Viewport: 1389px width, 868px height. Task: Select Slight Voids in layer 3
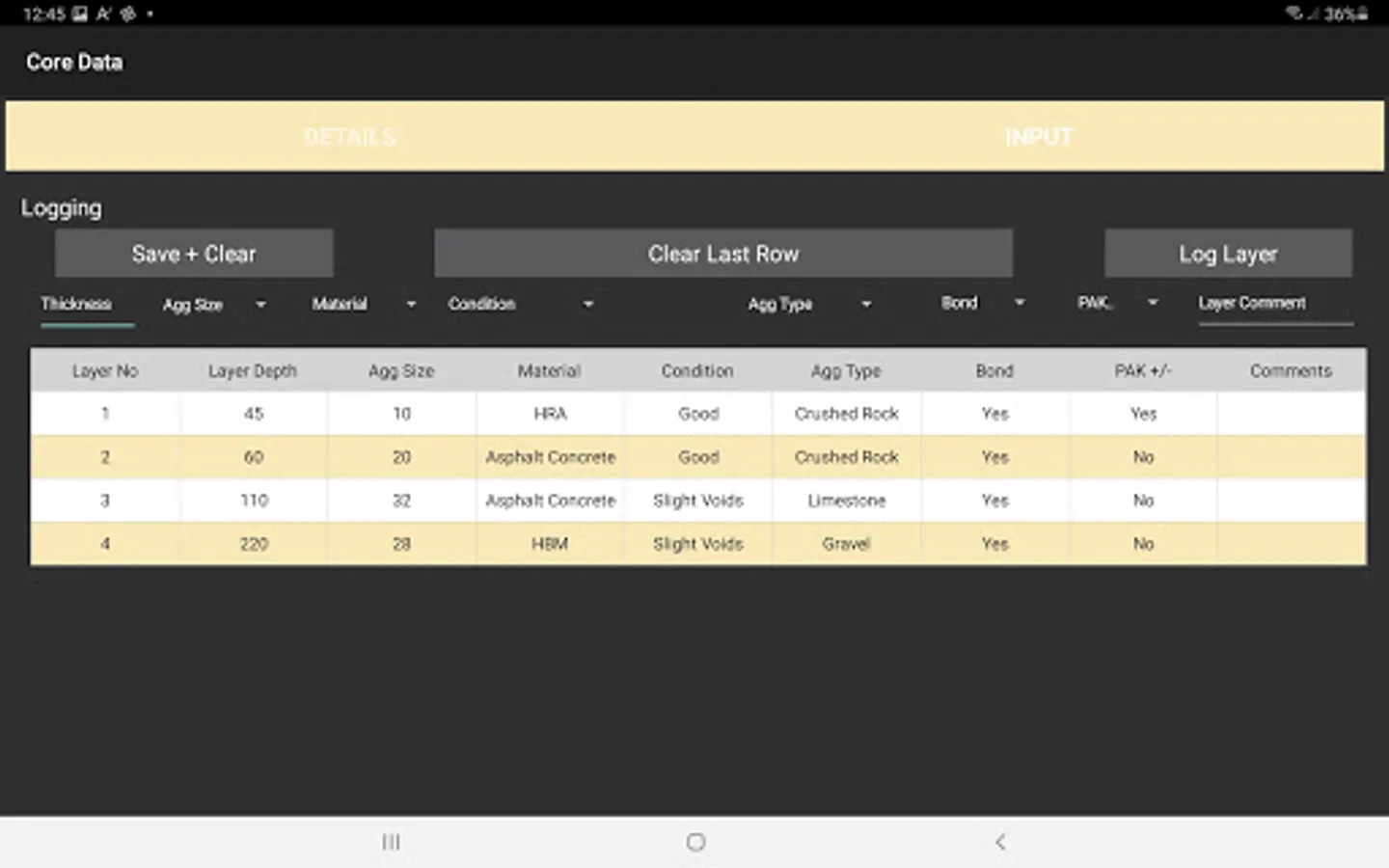[x=698, y=501]
